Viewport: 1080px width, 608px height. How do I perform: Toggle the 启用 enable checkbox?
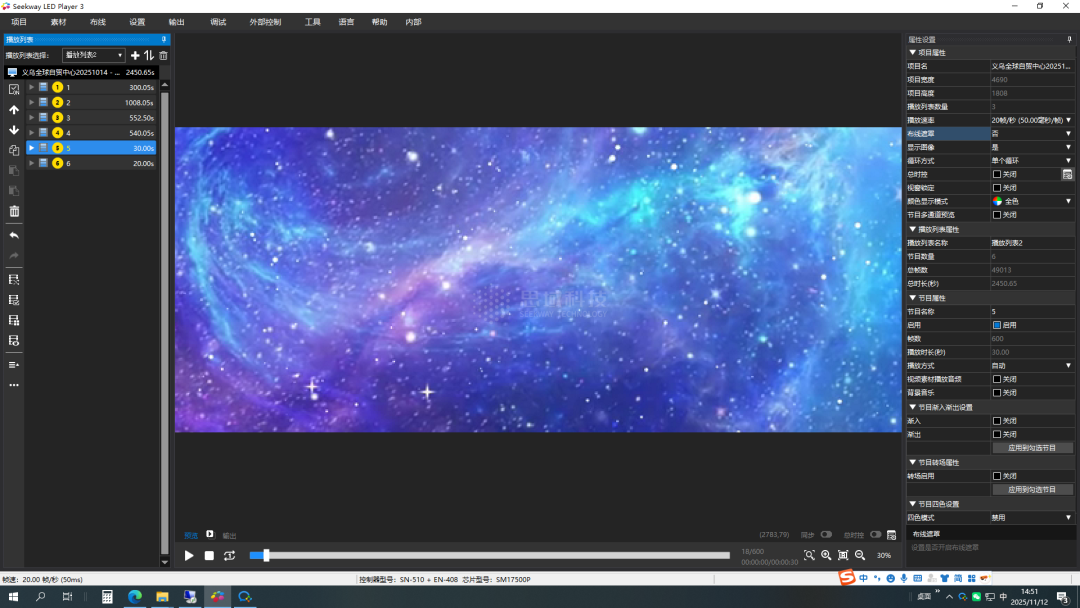point(997,325)
